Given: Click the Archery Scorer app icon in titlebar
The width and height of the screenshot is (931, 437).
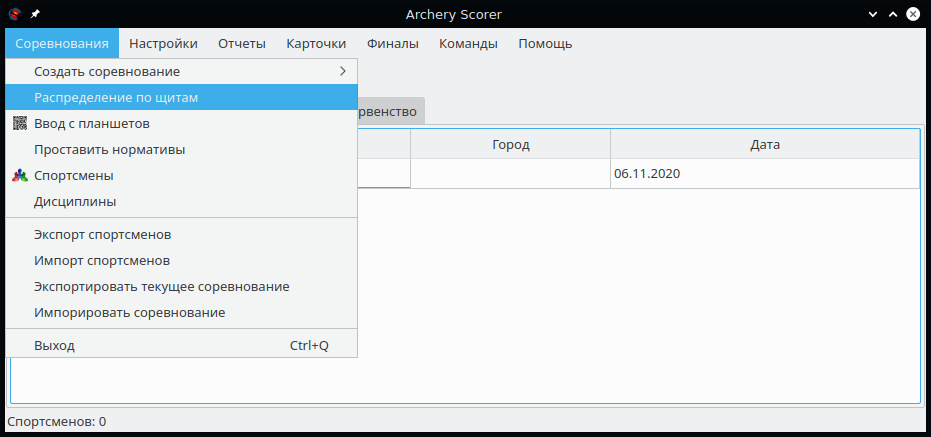Looking at the screenshot, I should (x=14, y=13).
